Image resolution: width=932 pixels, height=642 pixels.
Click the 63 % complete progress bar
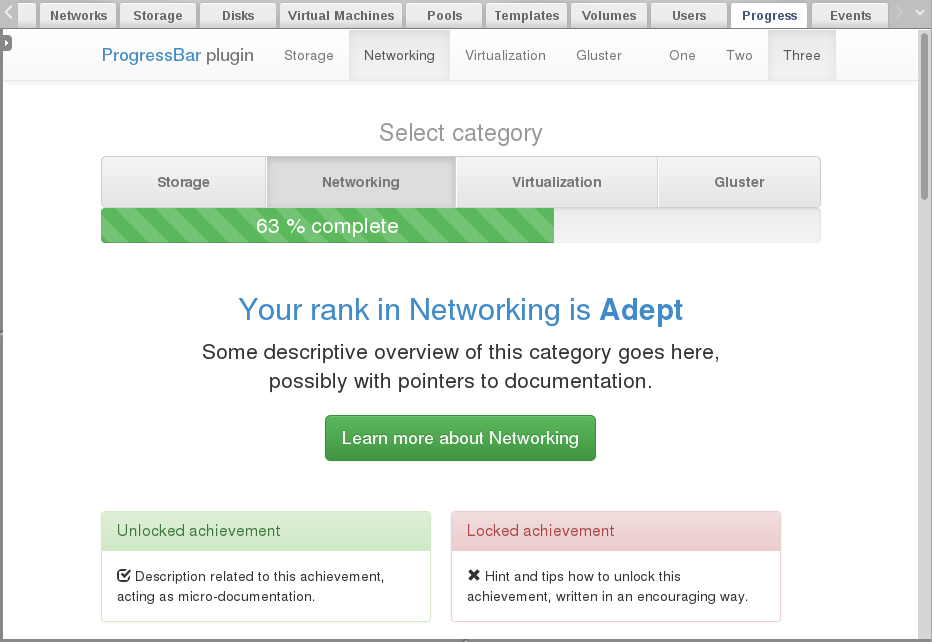click(x=327, y=226)
